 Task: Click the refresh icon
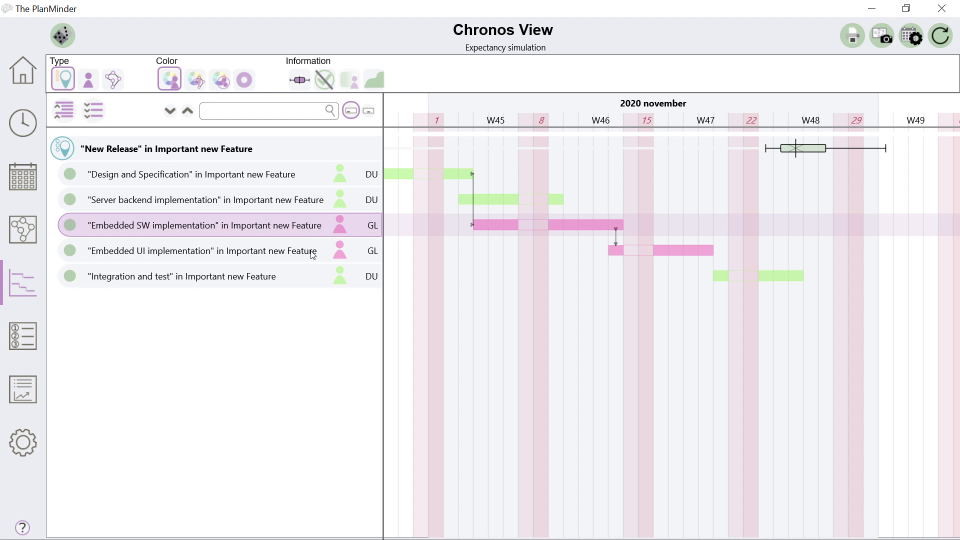(940, 36)
